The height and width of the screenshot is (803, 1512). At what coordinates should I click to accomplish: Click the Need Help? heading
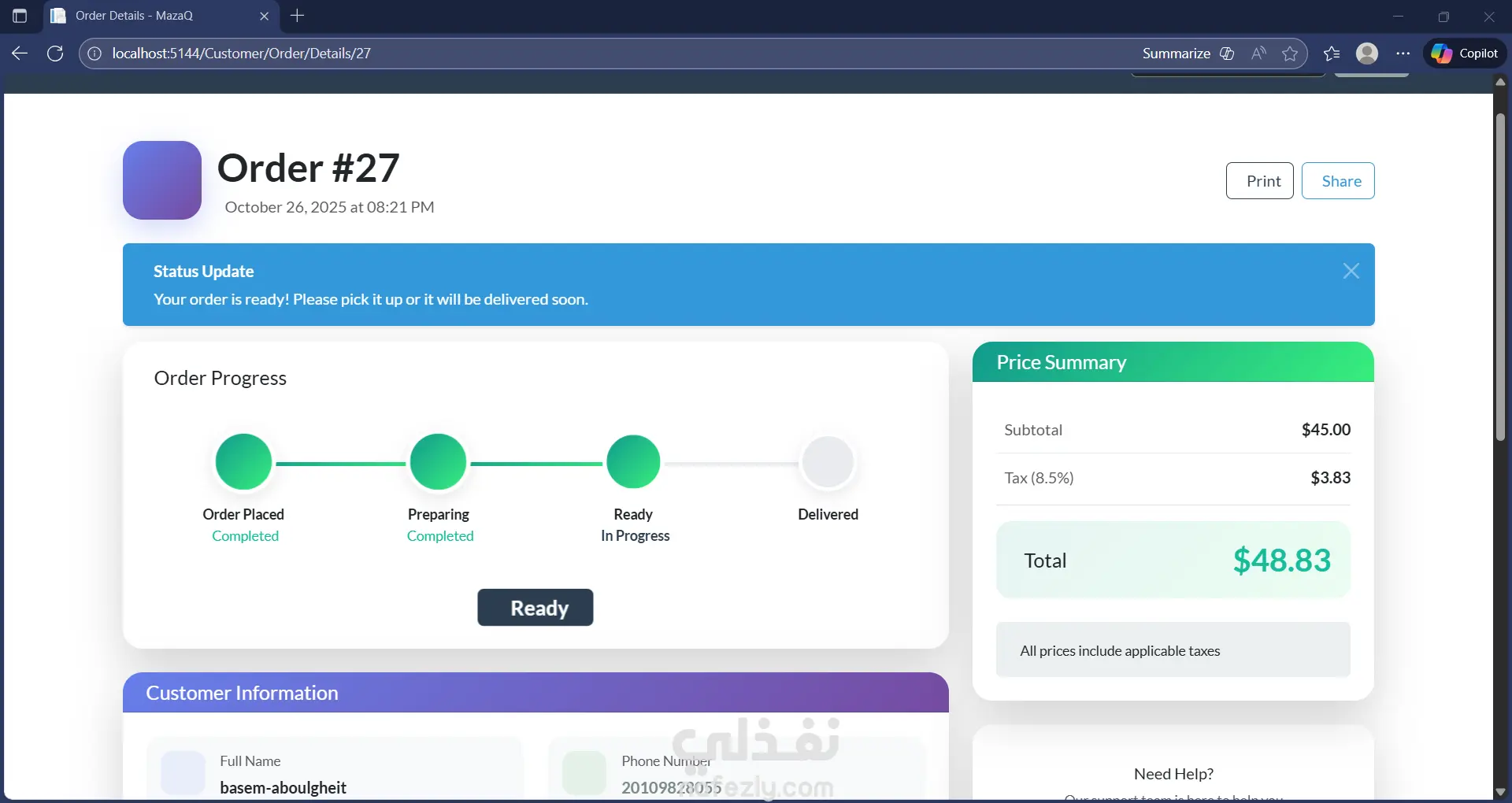click(1173, 774)
